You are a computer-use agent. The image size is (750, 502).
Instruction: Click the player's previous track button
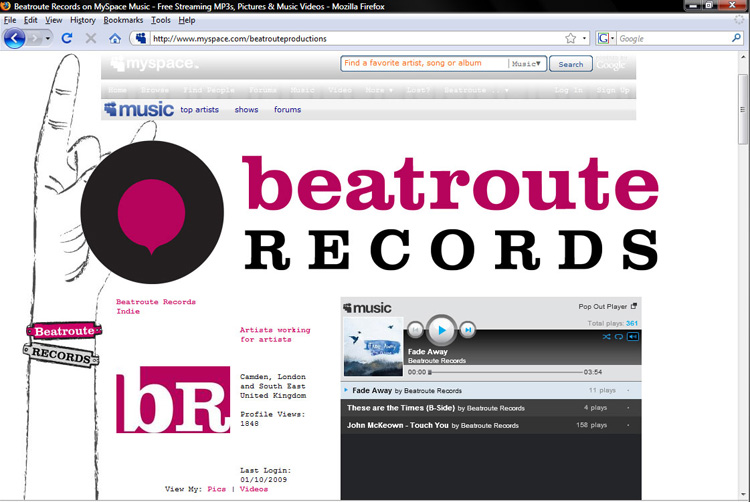415,329
